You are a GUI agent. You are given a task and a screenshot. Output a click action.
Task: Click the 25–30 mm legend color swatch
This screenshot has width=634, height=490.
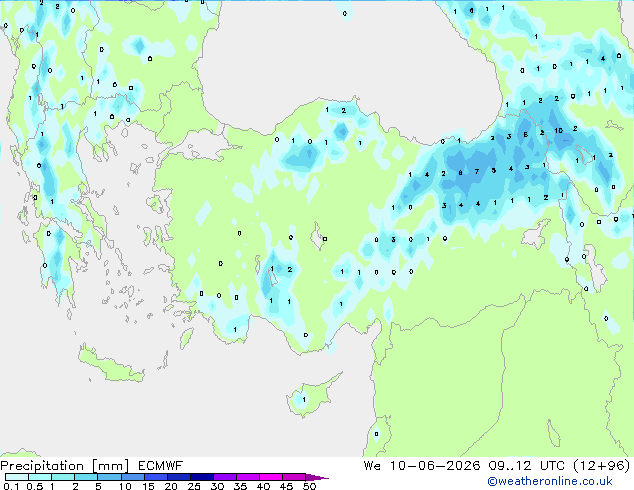202,477
